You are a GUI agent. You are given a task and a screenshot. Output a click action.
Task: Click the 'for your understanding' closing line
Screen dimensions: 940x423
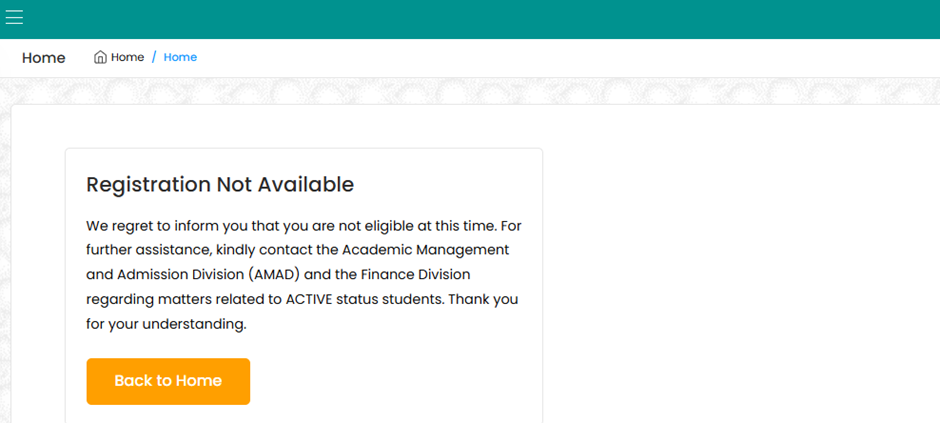[166, 324]
